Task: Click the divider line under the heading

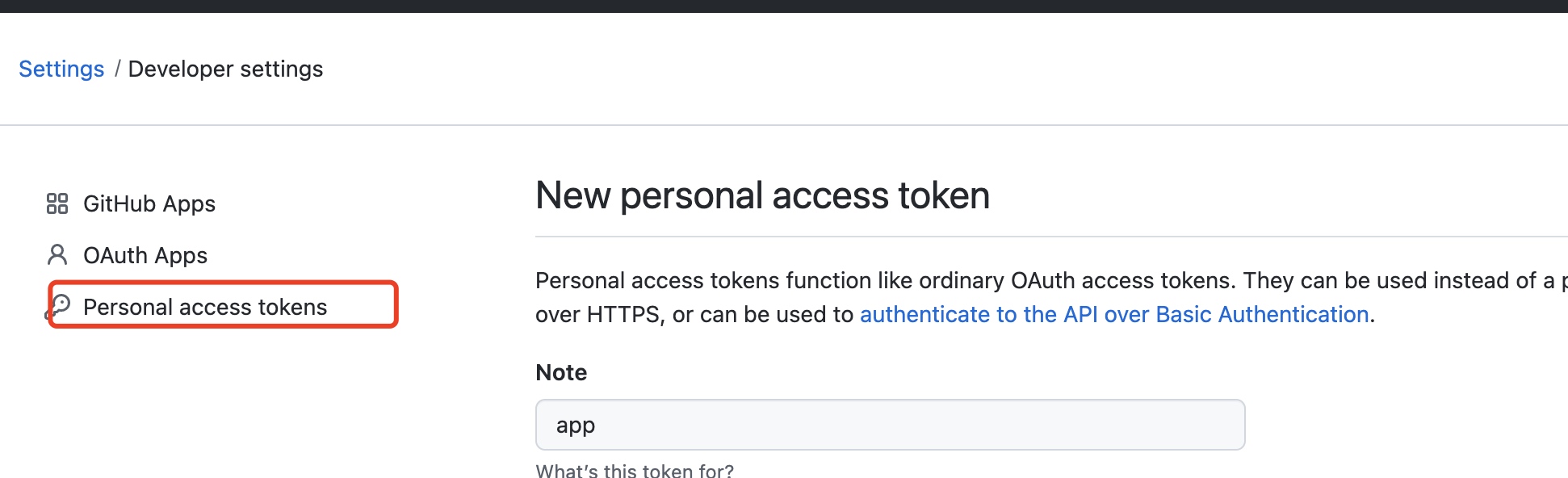Action: 1050,237
